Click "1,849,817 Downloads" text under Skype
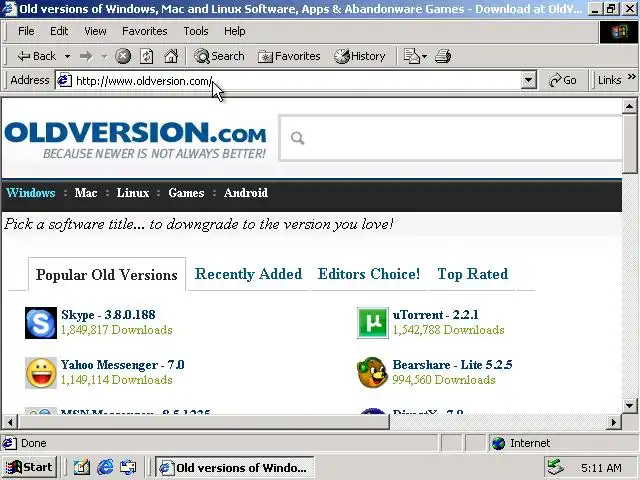The image size is (640, 480). (116, 330)
